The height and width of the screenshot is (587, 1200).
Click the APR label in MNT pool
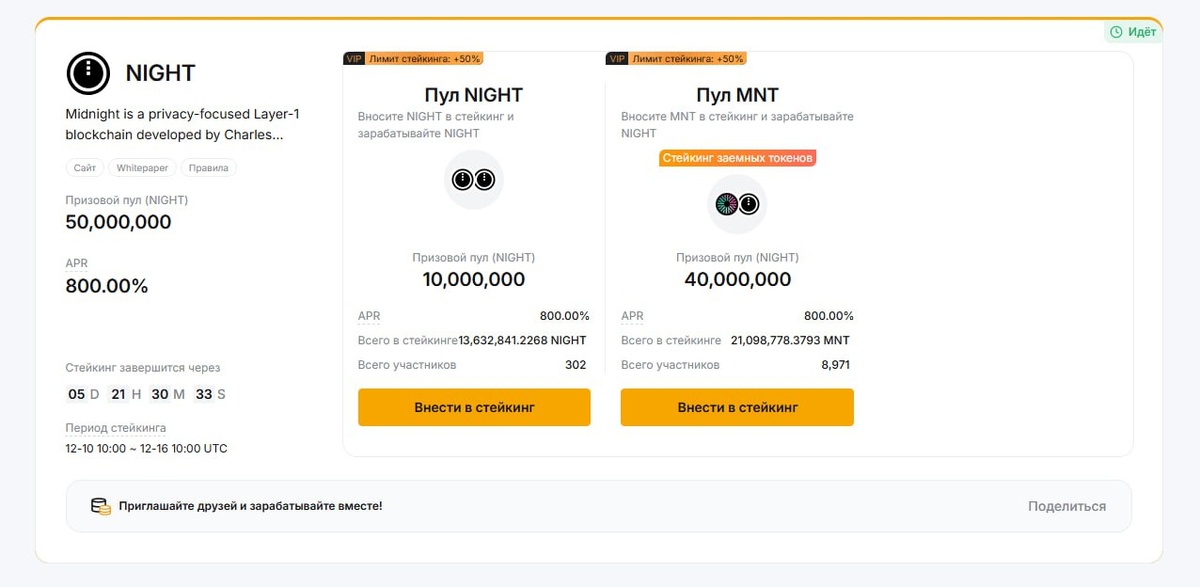click(x=631, y=316)
